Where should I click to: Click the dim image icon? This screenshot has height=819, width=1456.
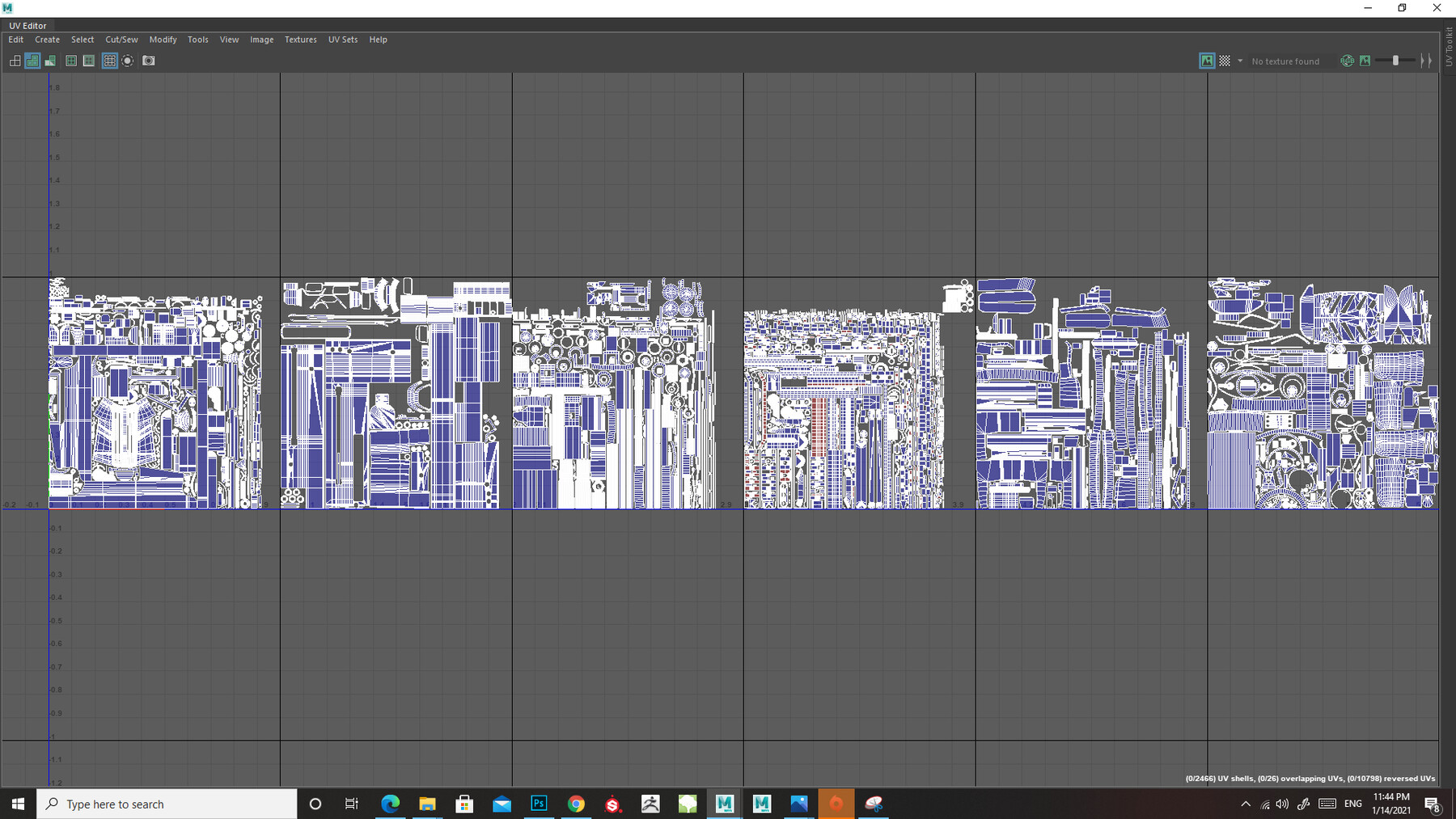1365,61
